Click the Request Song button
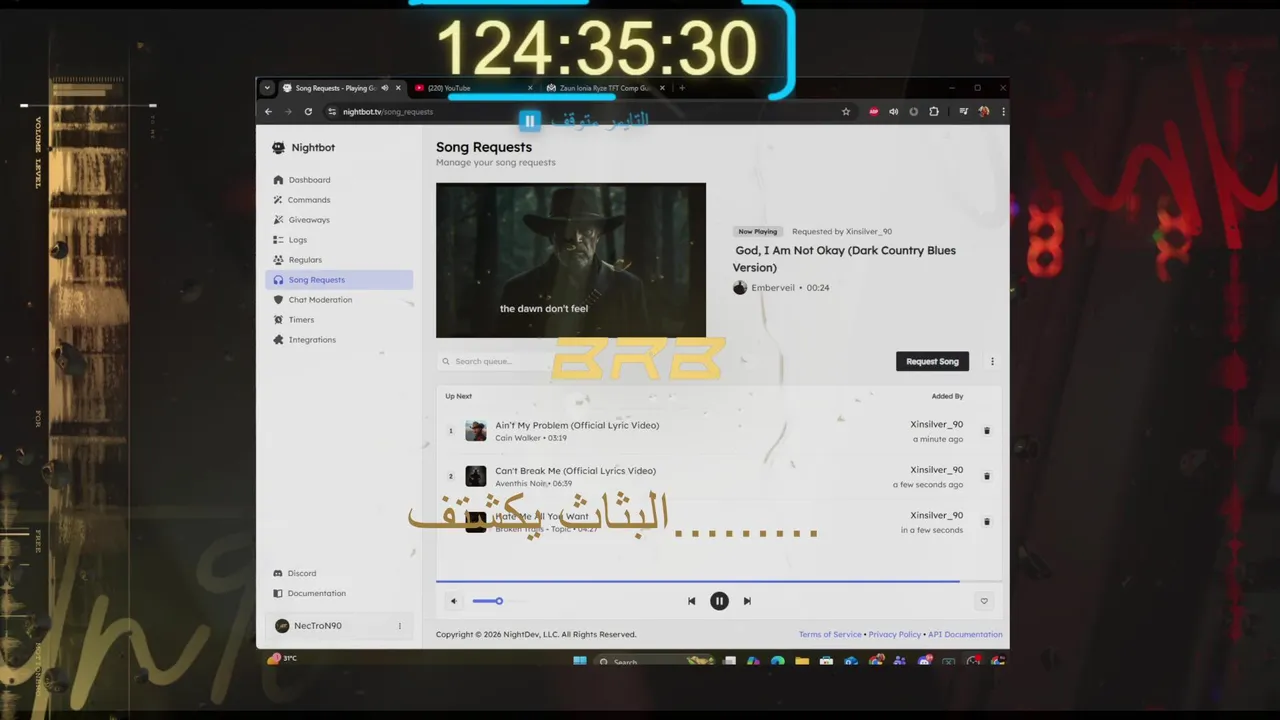The height and width of the screenshot is (720, 1280). (932, 362)
